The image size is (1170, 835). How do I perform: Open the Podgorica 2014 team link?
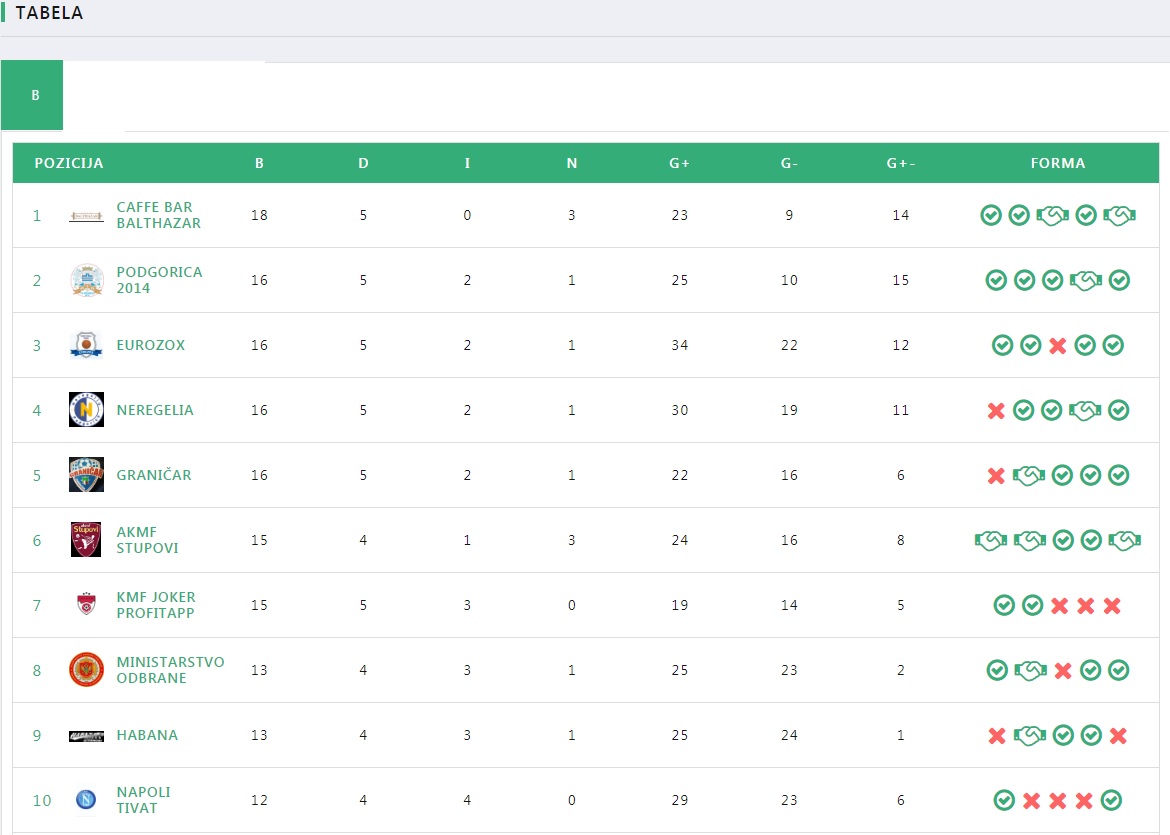(x=159, y=280)
